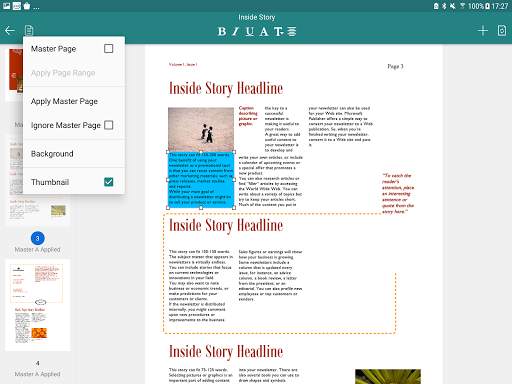
Task: Tap the shopping bag notification icon
Action: (27, 6)
